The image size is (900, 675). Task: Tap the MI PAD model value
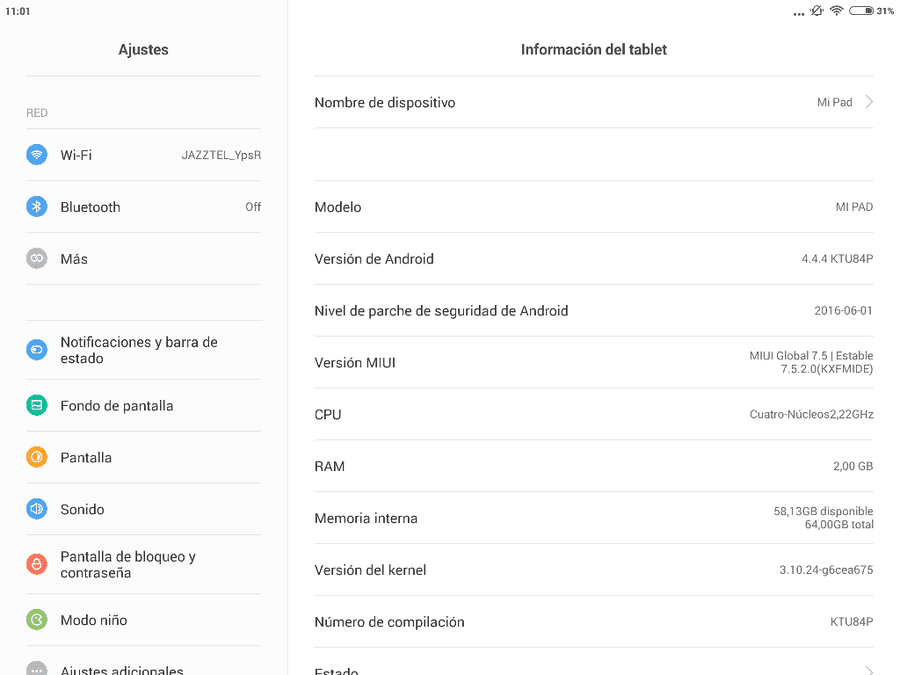(x=854, y=207)
